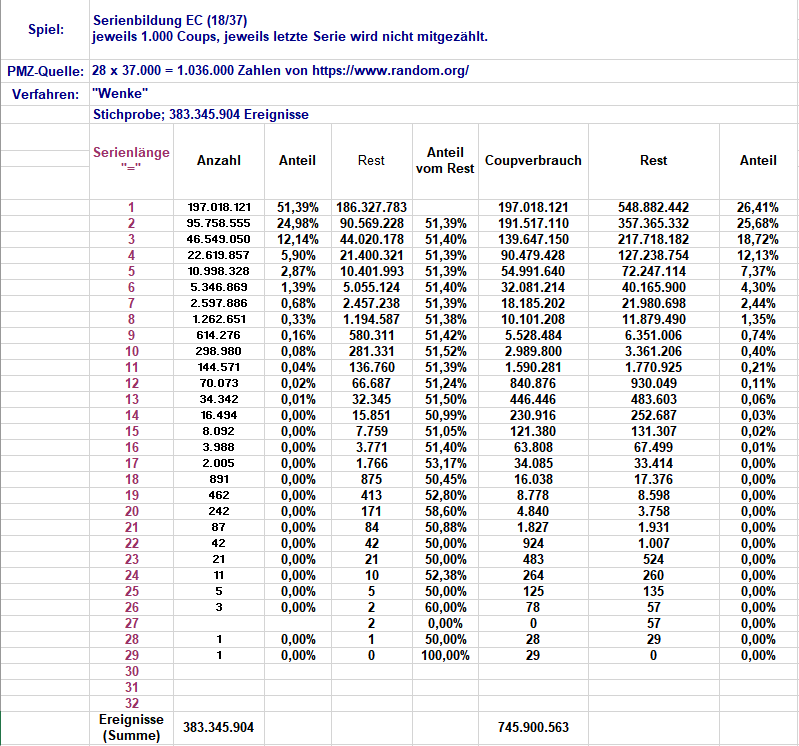Select Coupverbrauch value 446.446
Viewport: 799px width, 746px height.
[533, 399]
